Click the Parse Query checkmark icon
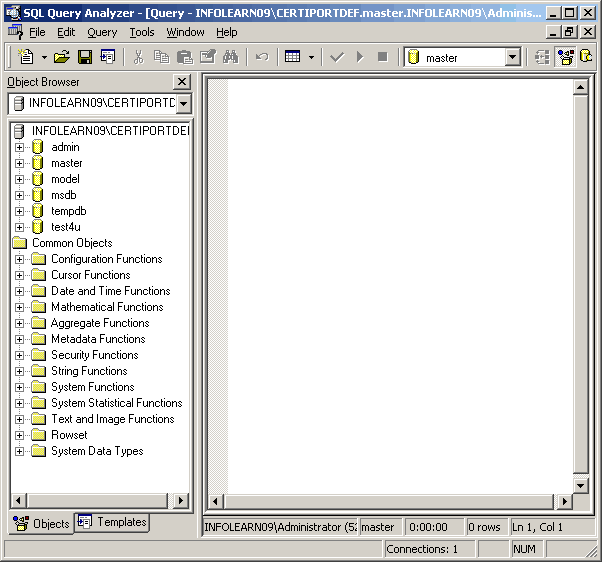This screenshot has height=562, width=602. tap(337, 57)
